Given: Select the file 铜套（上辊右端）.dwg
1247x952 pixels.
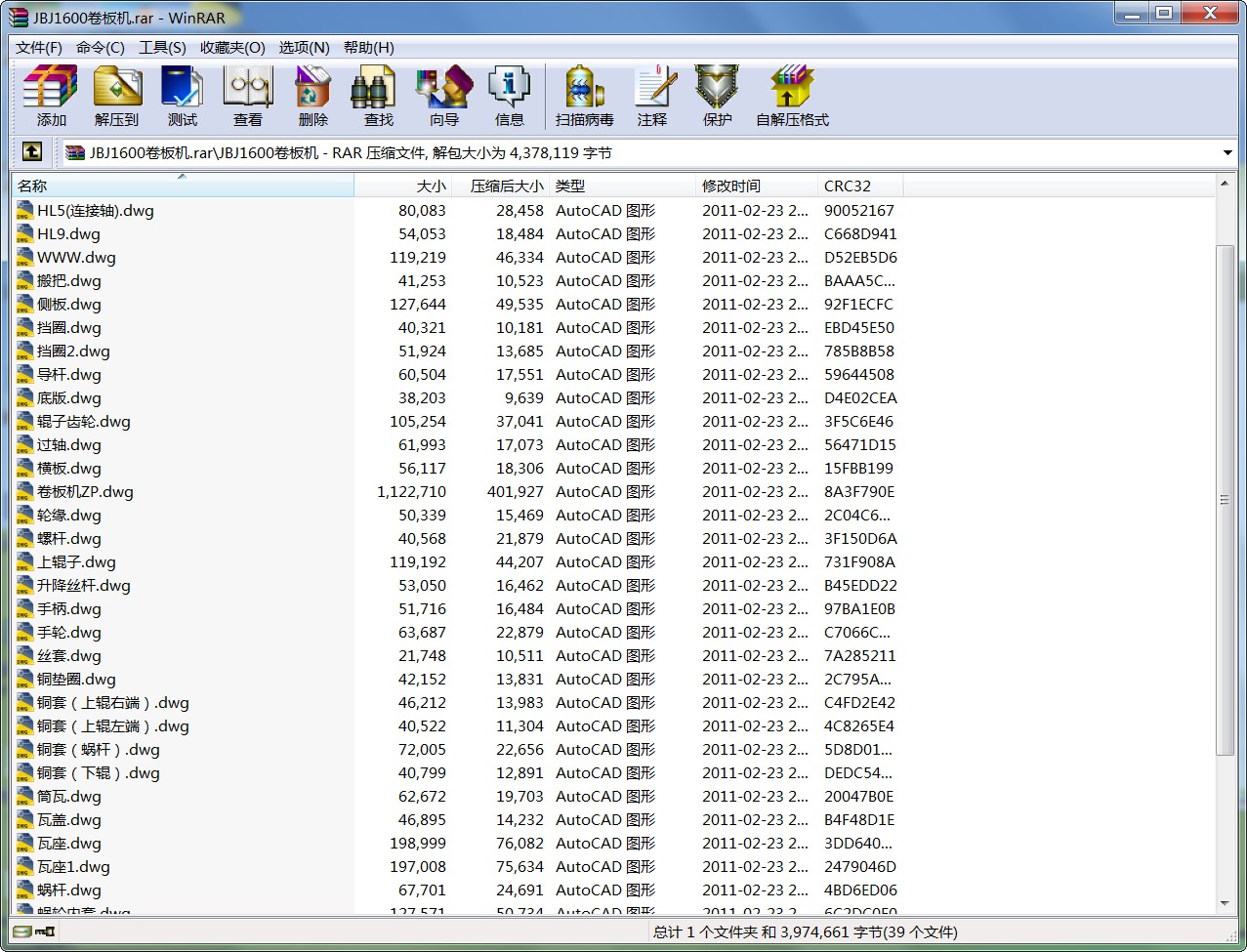Looking at the screenshot, I should coord(113,702).
